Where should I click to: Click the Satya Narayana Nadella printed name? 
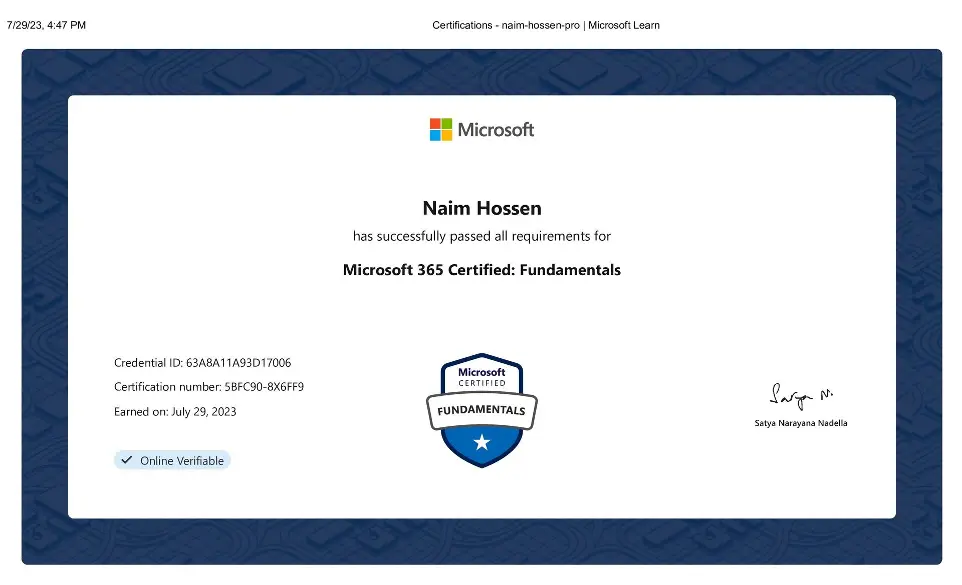801,423
